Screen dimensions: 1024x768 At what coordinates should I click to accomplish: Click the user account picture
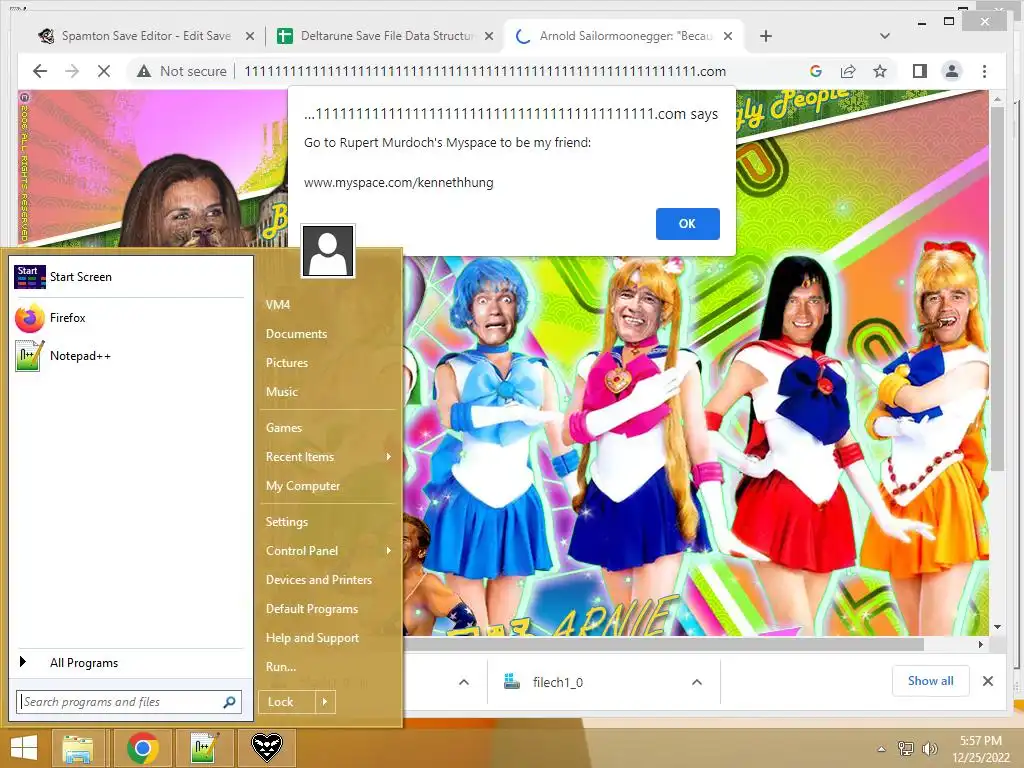[x=328, y=251]
